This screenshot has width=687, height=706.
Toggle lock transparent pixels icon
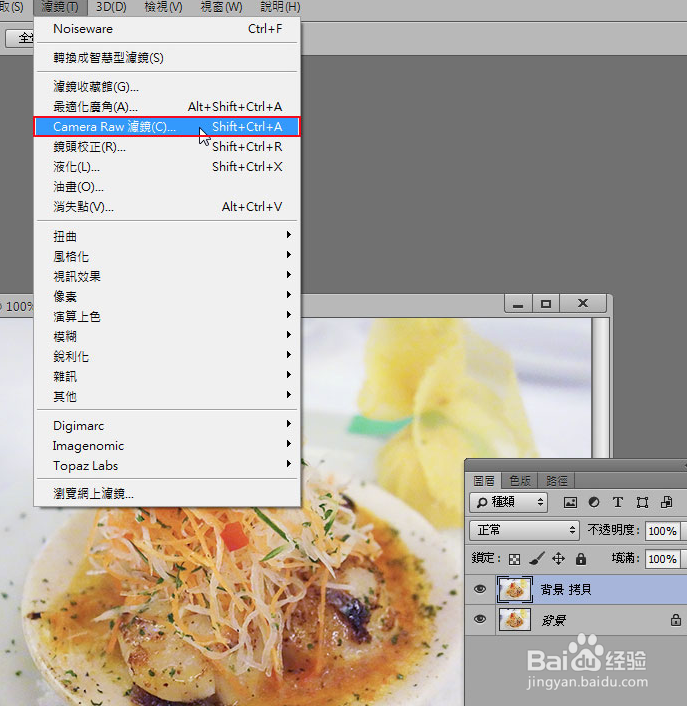click(514, 559)
